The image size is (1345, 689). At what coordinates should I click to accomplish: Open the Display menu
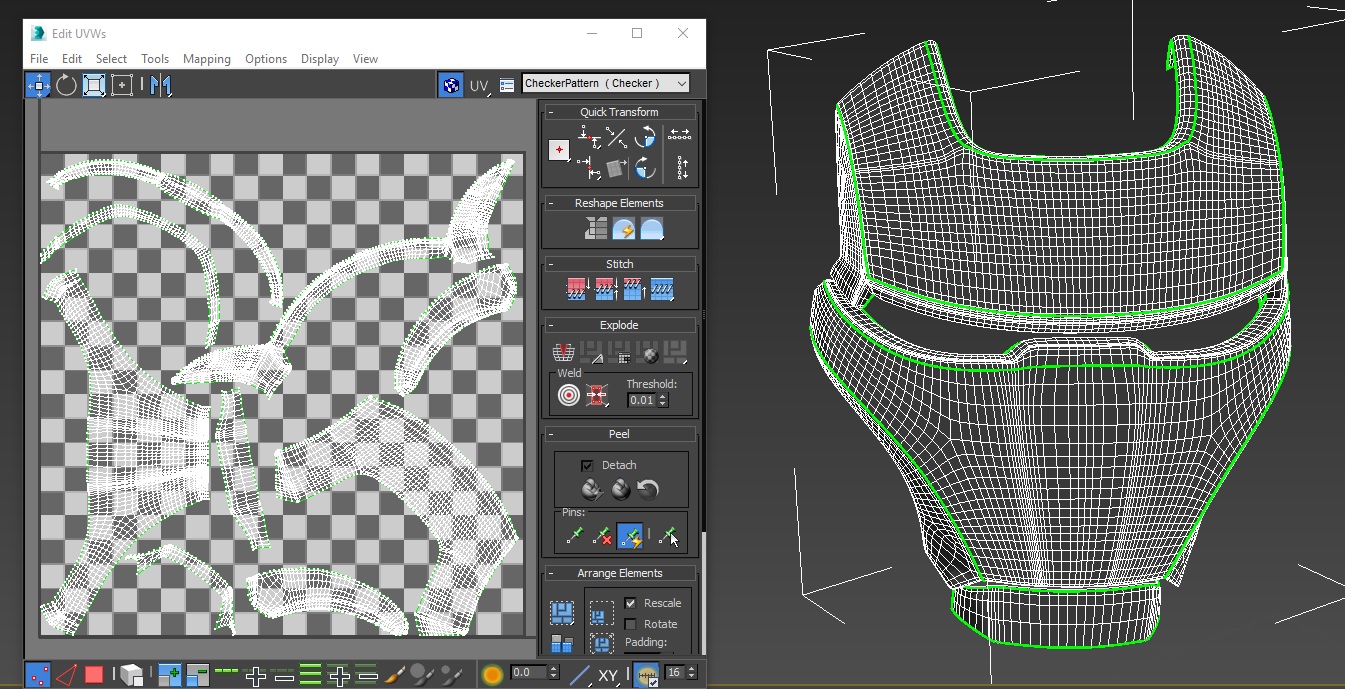[320, 59]
